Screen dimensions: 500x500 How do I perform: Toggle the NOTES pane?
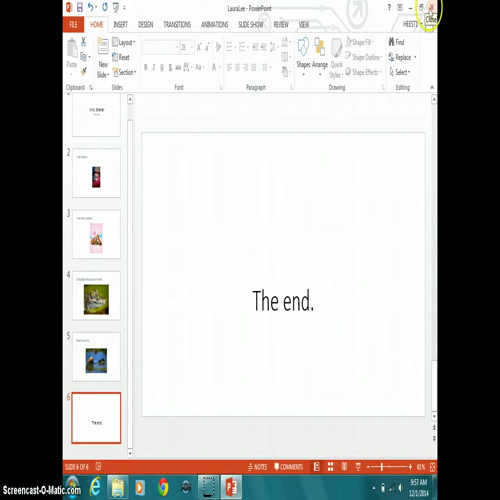(257, 467)
